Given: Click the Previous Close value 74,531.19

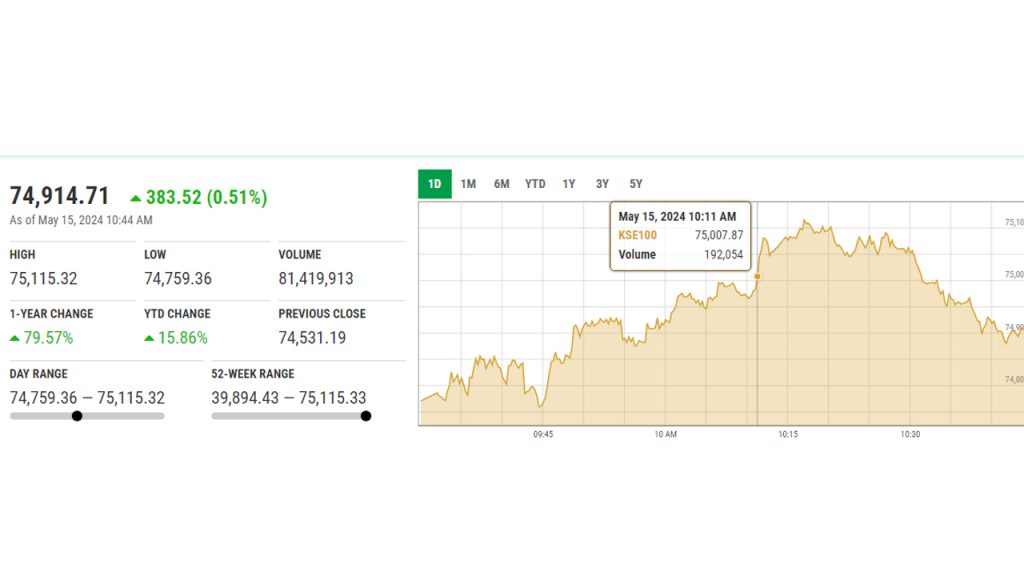Looking at the screenshot, I should (x=312, y=338).
